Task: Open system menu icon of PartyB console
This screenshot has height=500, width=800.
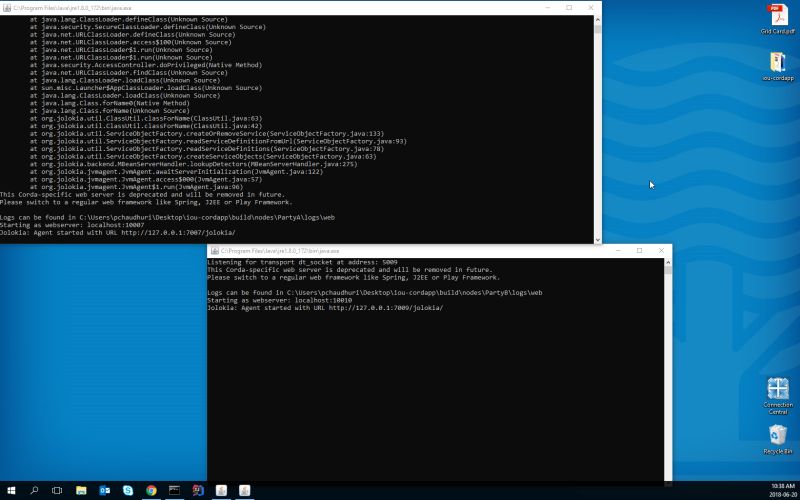Action: tap(215, 251)
